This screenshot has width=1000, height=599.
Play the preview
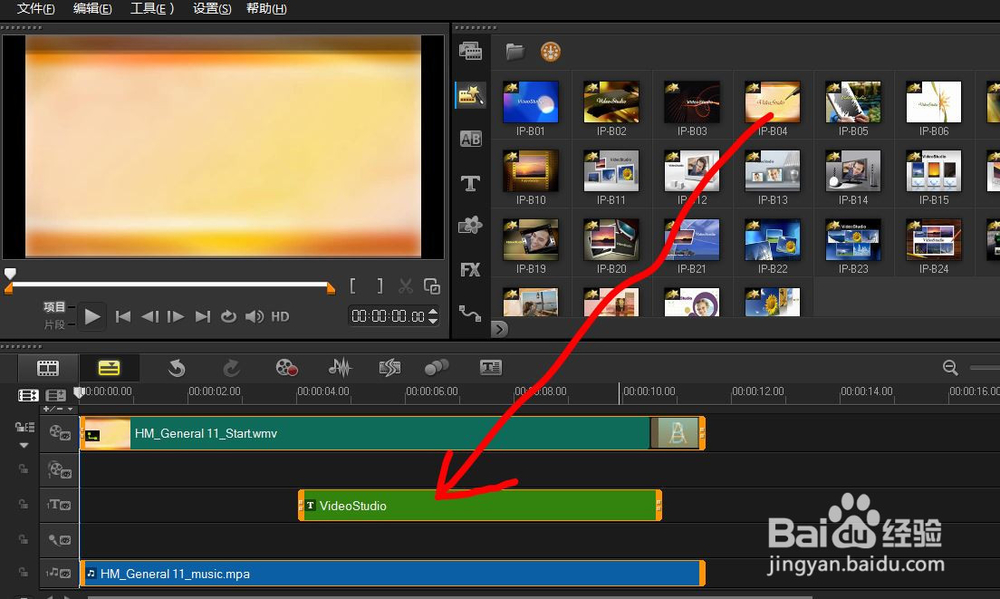click(x=92, y=316)
